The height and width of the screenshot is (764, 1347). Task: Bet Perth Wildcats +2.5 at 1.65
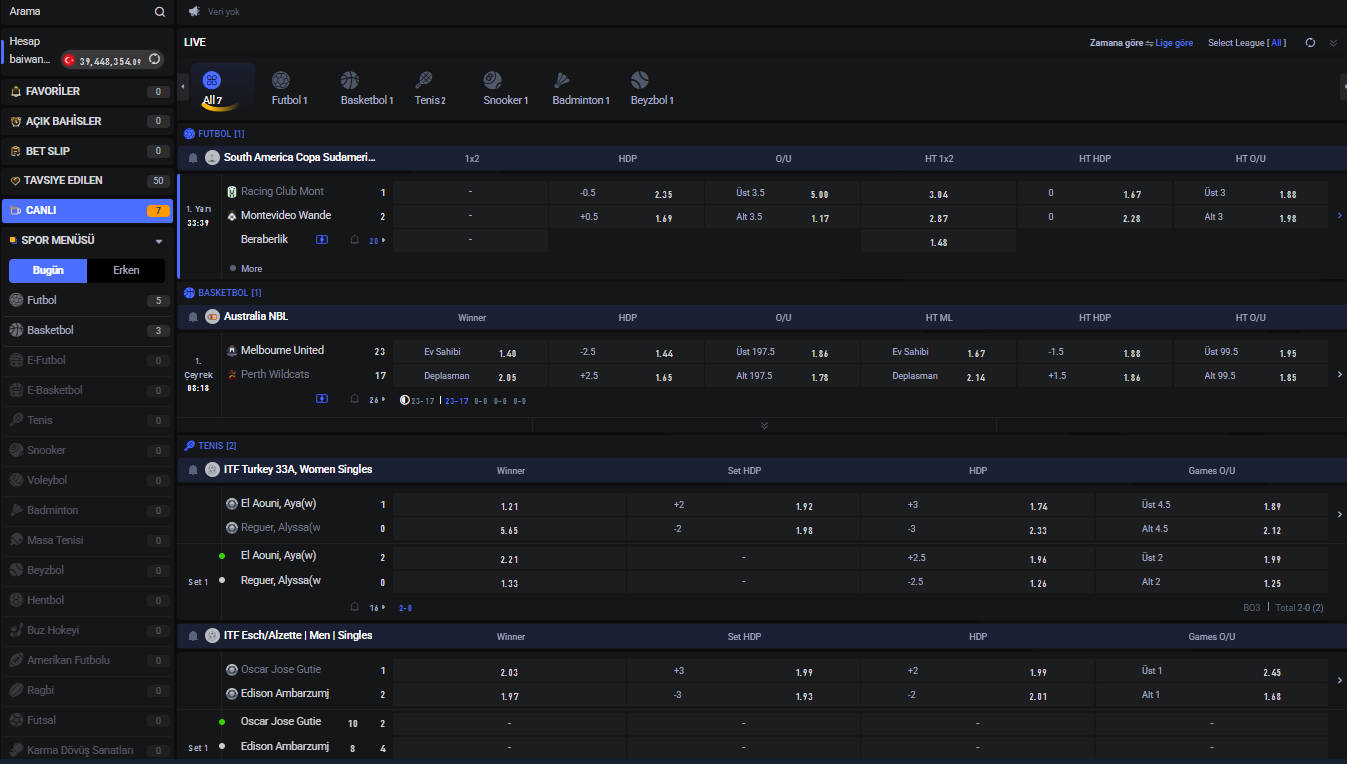point(626,376)
